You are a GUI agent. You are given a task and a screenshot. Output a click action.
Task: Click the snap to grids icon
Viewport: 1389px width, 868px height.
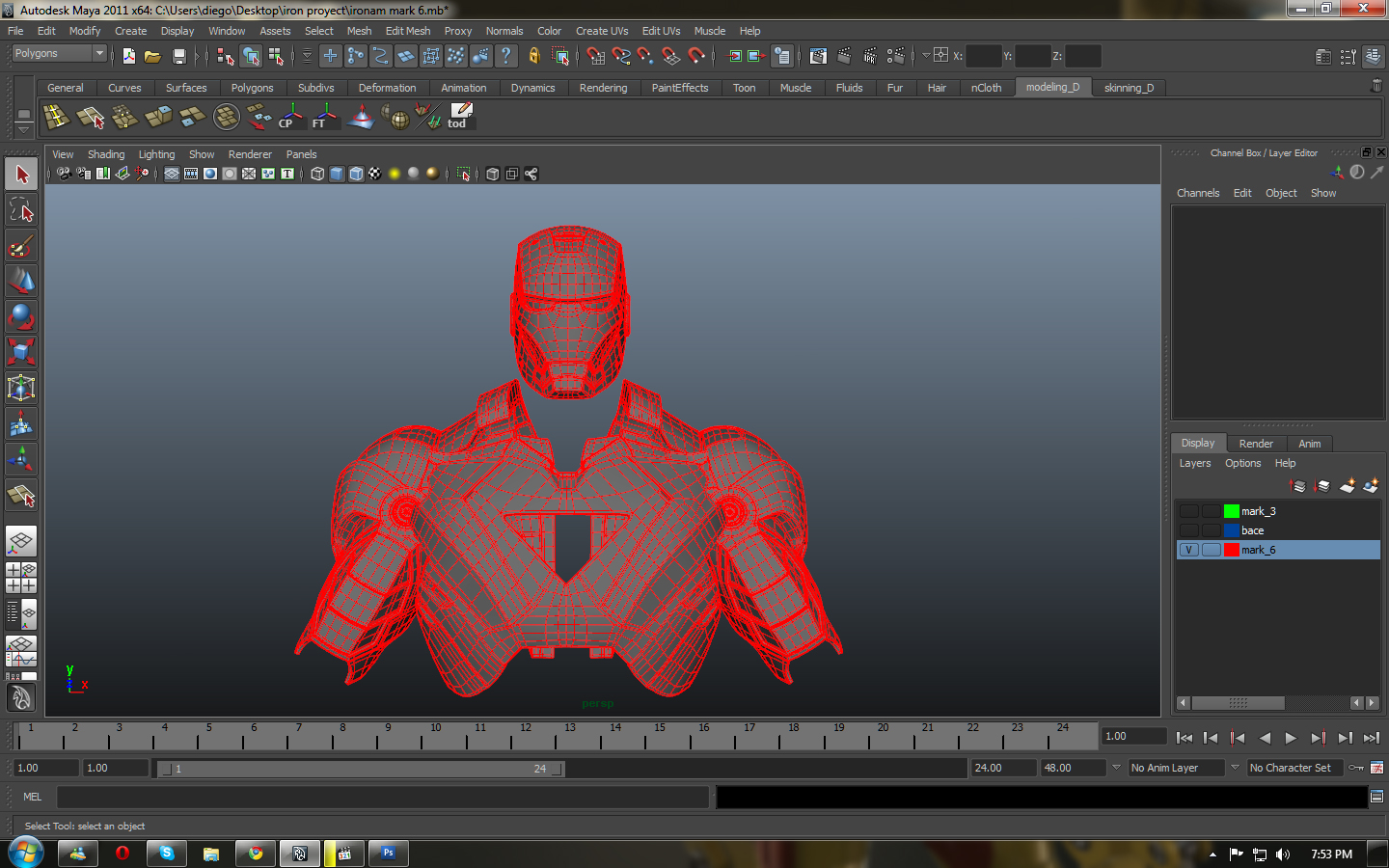[x=596, y=56]
